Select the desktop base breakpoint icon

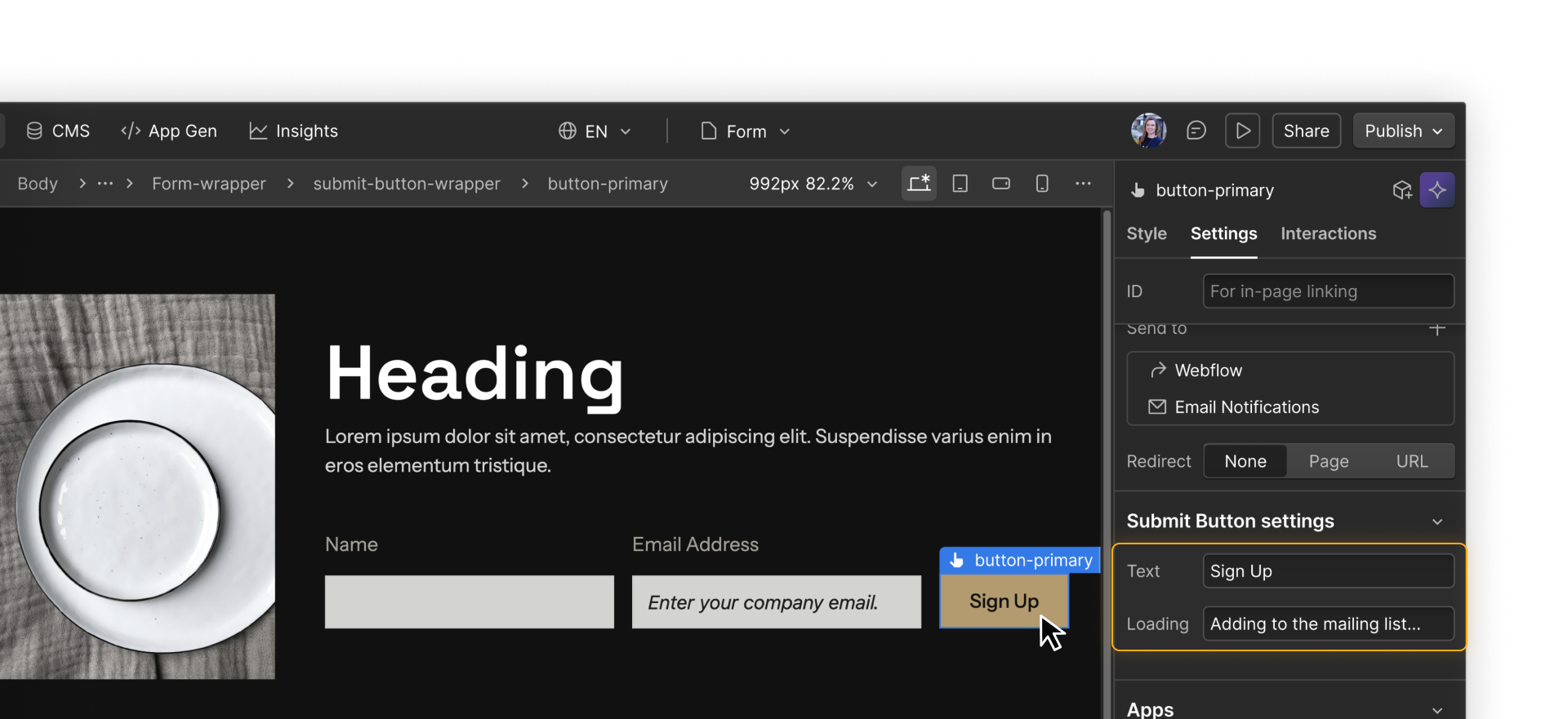click(919, 183)
